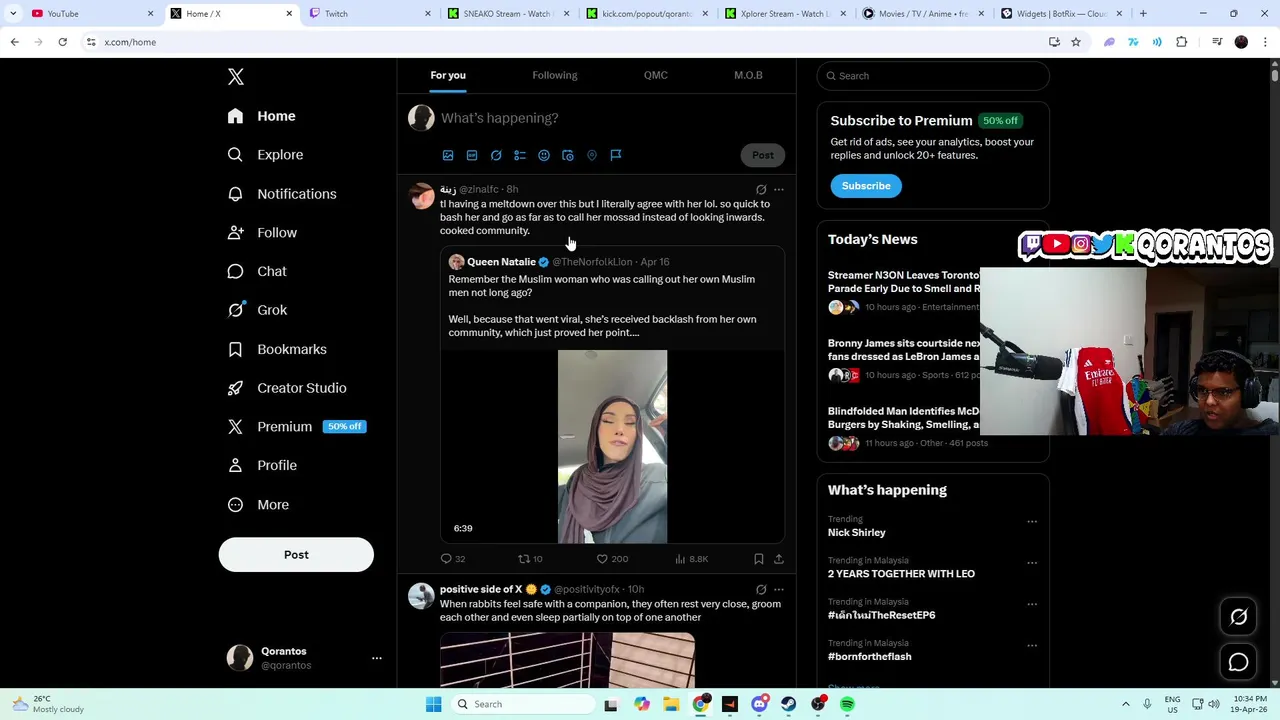
Task: View analytics of @zinalfc post
Action: pos(692,559)
